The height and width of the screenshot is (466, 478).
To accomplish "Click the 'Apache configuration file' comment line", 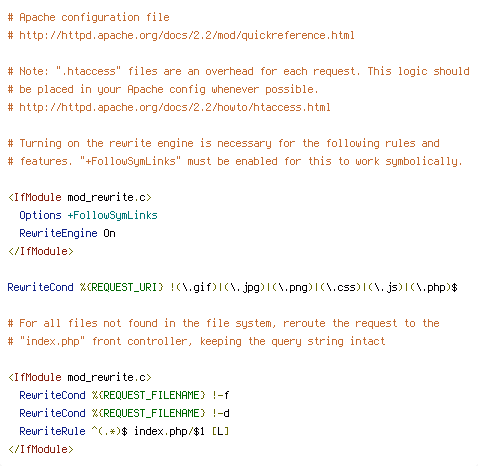I will (x=89, y=17).
